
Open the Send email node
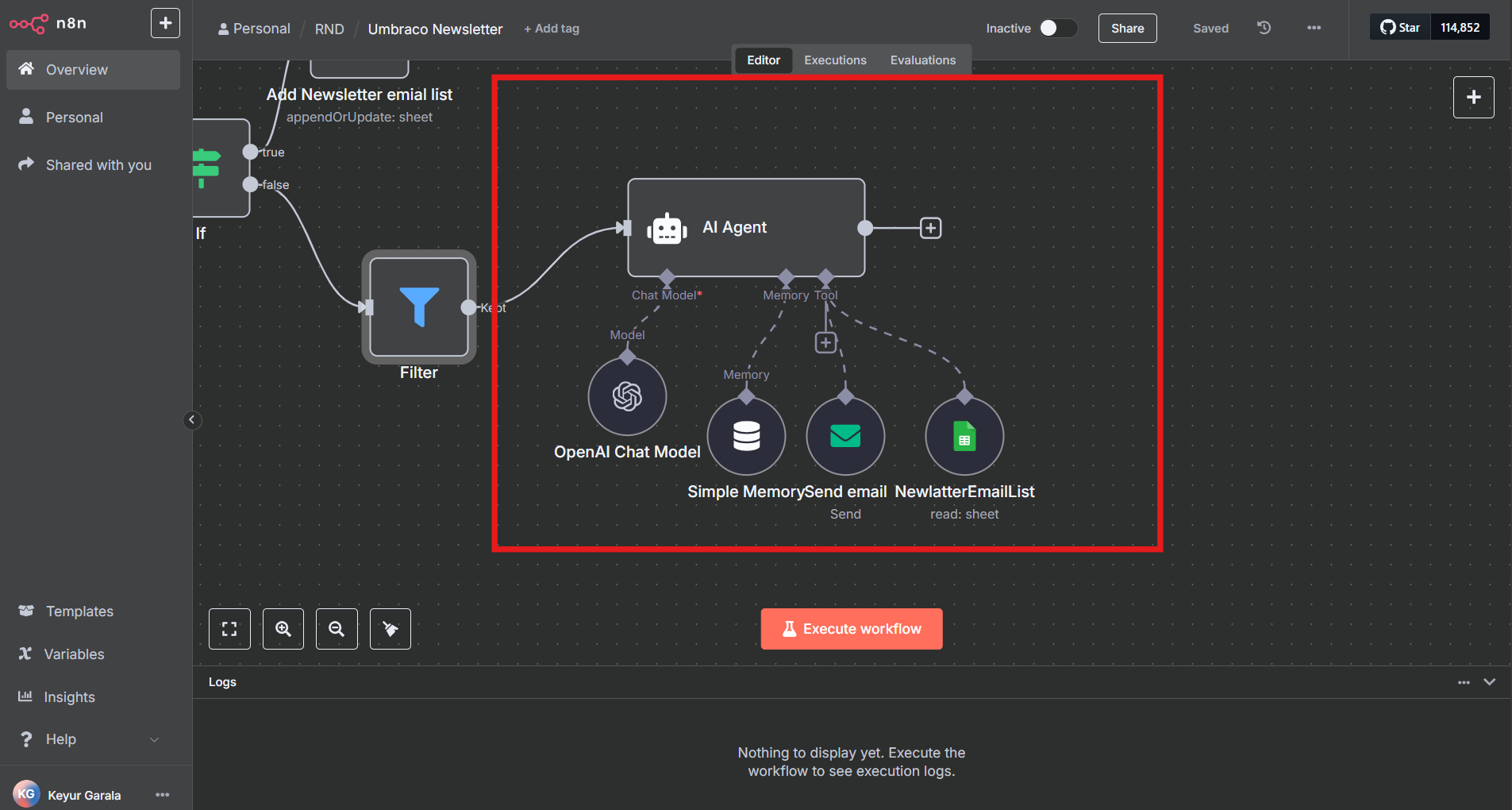tap(844, 435)
